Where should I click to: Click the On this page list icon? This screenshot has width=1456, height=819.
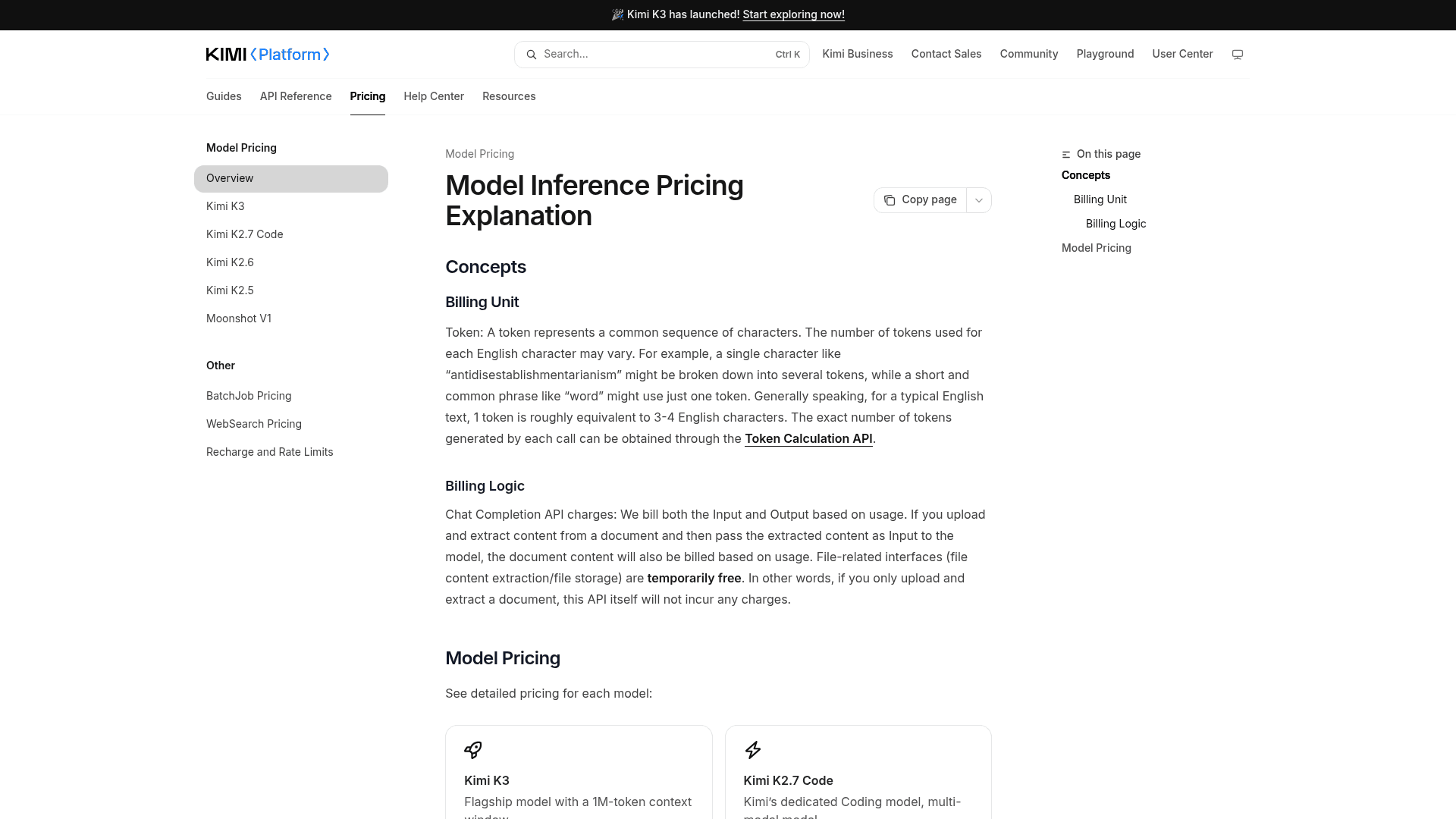(1066, 155)
